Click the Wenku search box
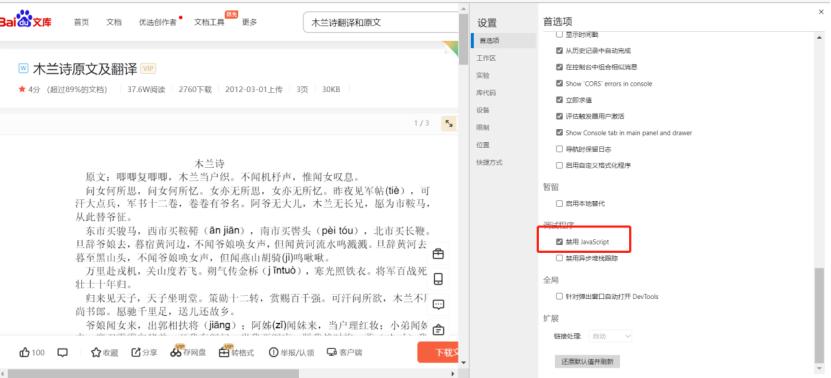Image resolution: width=831 pixels, height=378 pixels. [381, 23]
